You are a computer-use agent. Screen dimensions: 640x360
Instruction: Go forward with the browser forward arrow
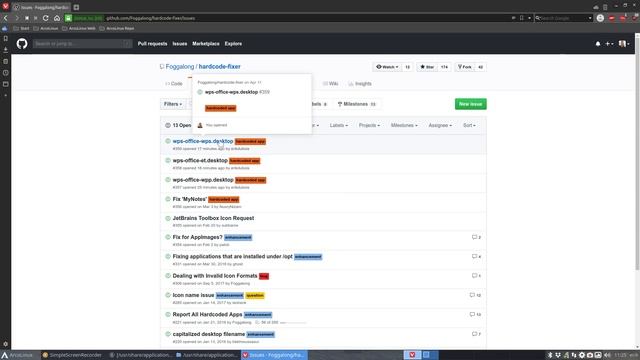[x=16, y=18]
